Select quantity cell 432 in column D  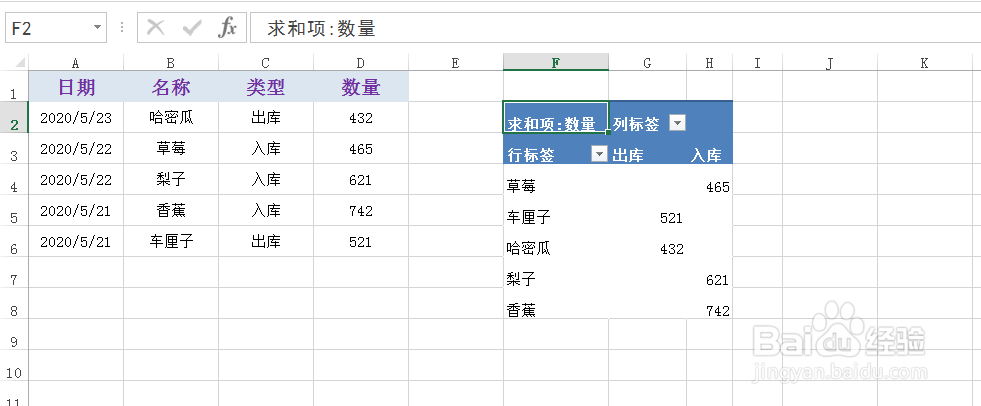tap(361, 118)
